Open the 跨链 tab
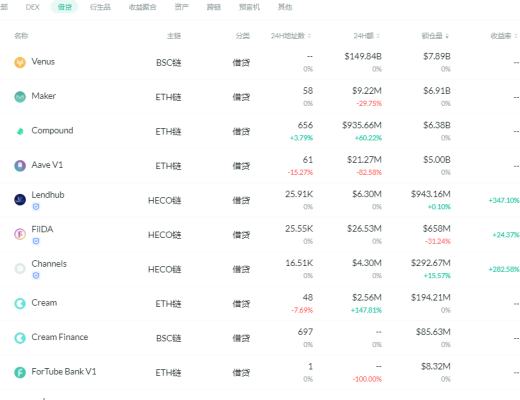This screenshot has height=400, width=520. click(214, 7)
